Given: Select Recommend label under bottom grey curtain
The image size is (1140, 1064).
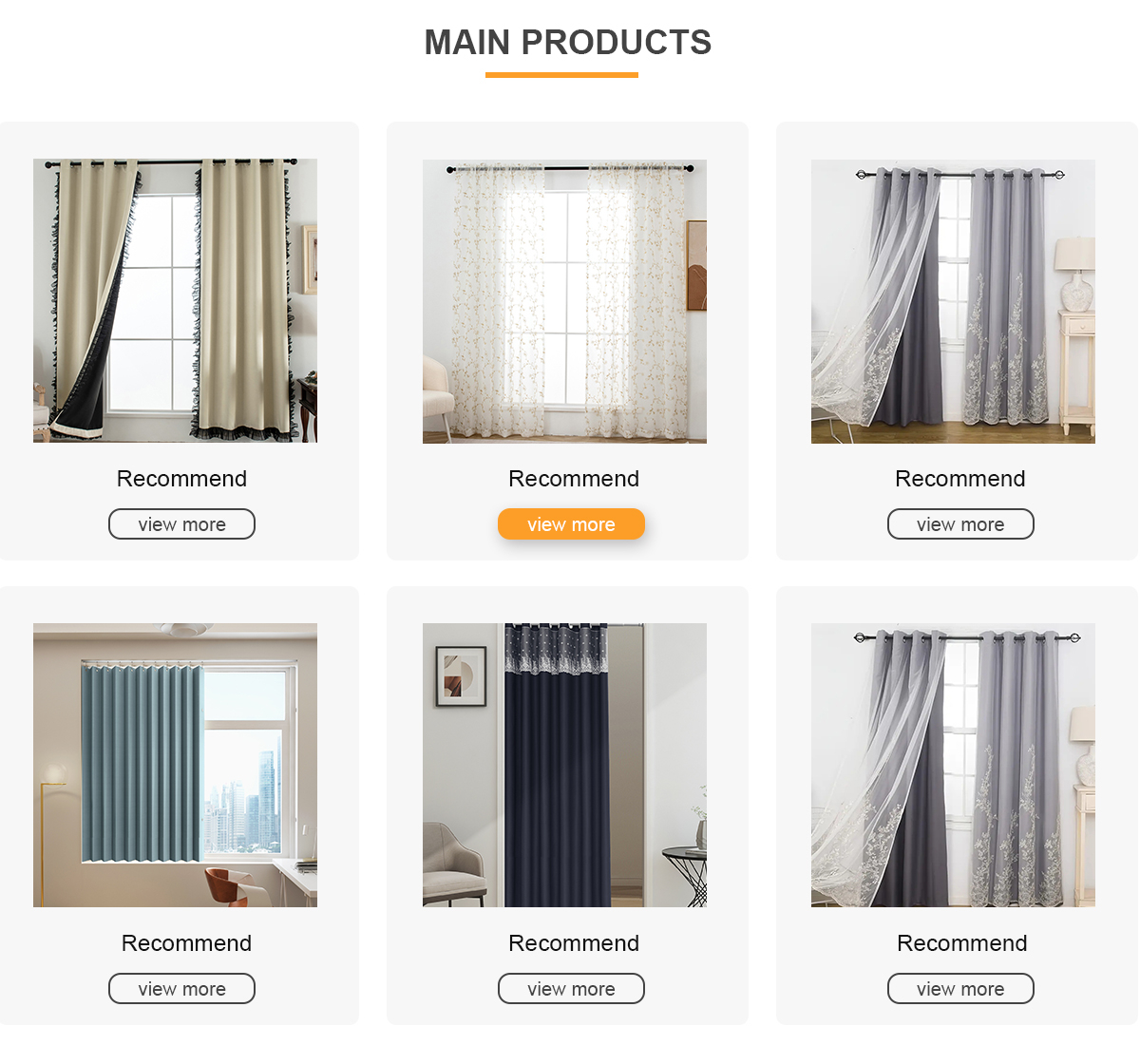Looking at the screenshot, I should point(962,943).
